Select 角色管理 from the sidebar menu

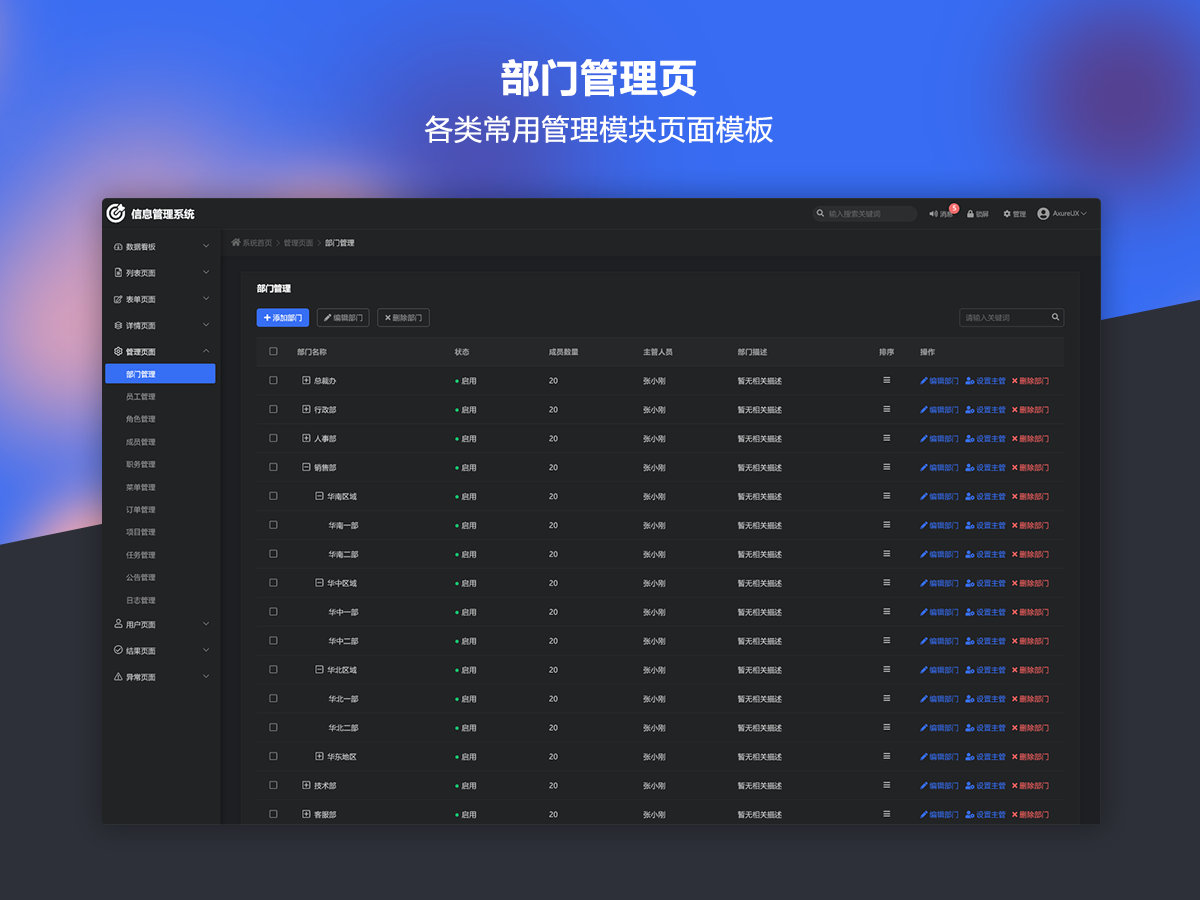[141, 419]
